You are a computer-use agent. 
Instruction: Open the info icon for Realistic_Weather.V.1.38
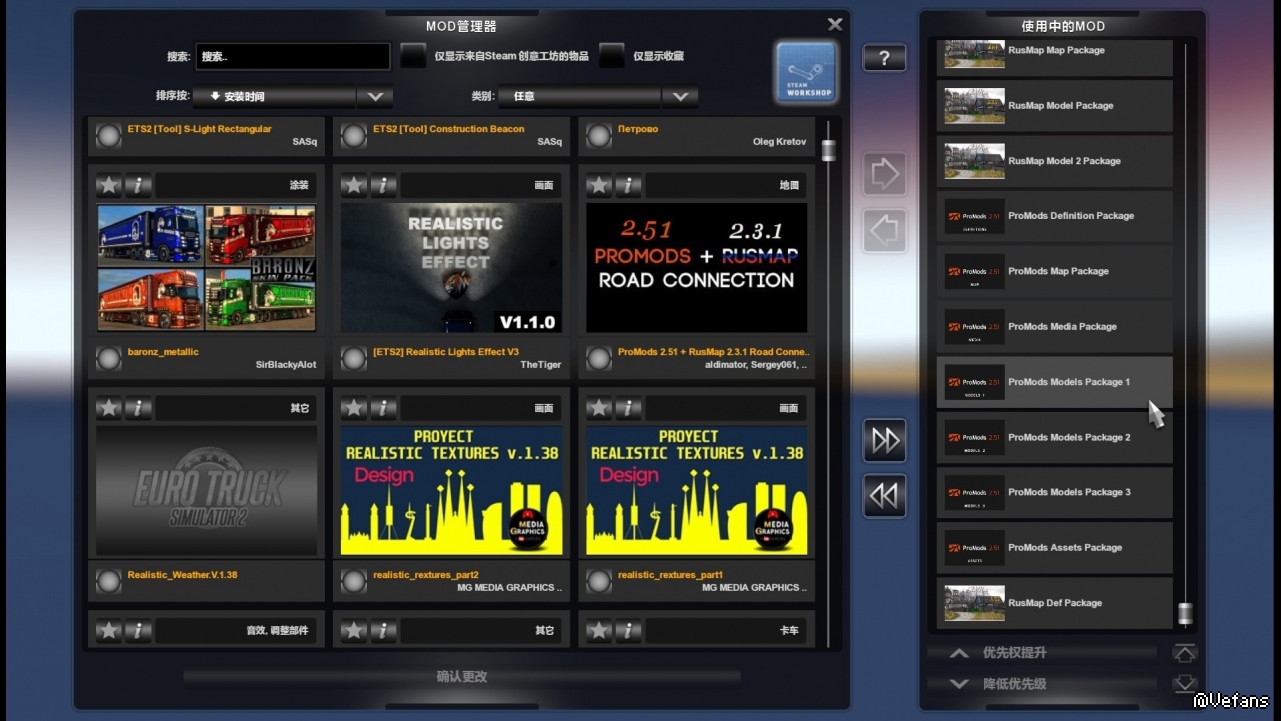(x=138, y=408)
